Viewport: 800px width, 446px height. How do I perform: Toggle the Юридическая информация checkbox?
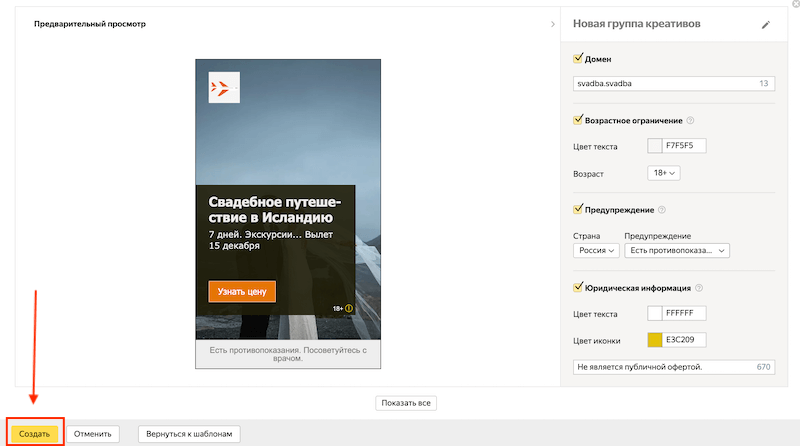578,287
